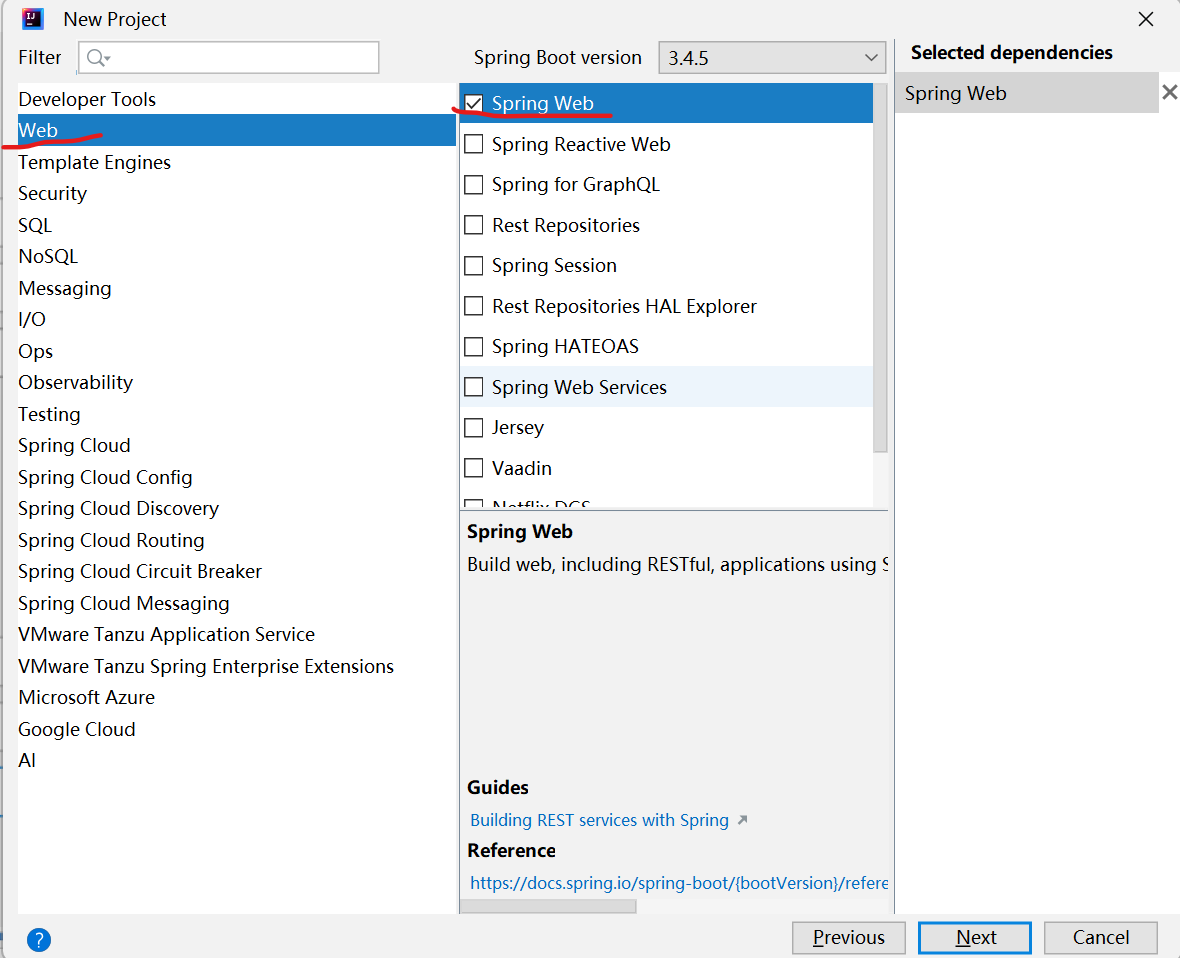Tick the Spring HATEOAS checkbox

pos(473,346)
